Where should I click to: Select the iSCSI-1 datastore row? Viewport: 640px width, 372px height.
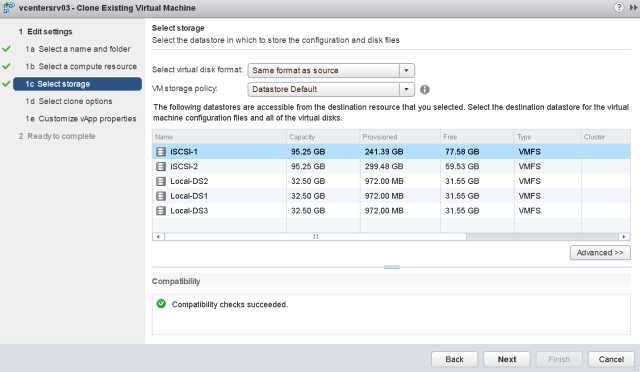pos(391,152)
